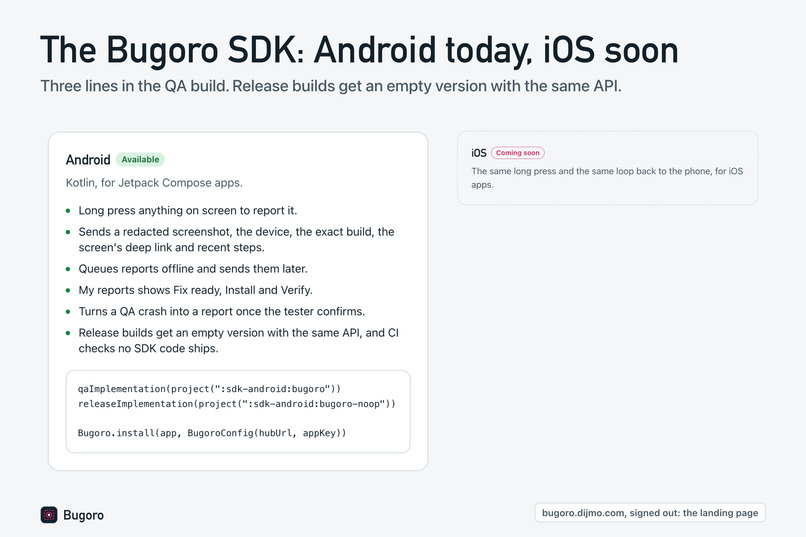Click the iOS card description text

[x=607, y=178]
